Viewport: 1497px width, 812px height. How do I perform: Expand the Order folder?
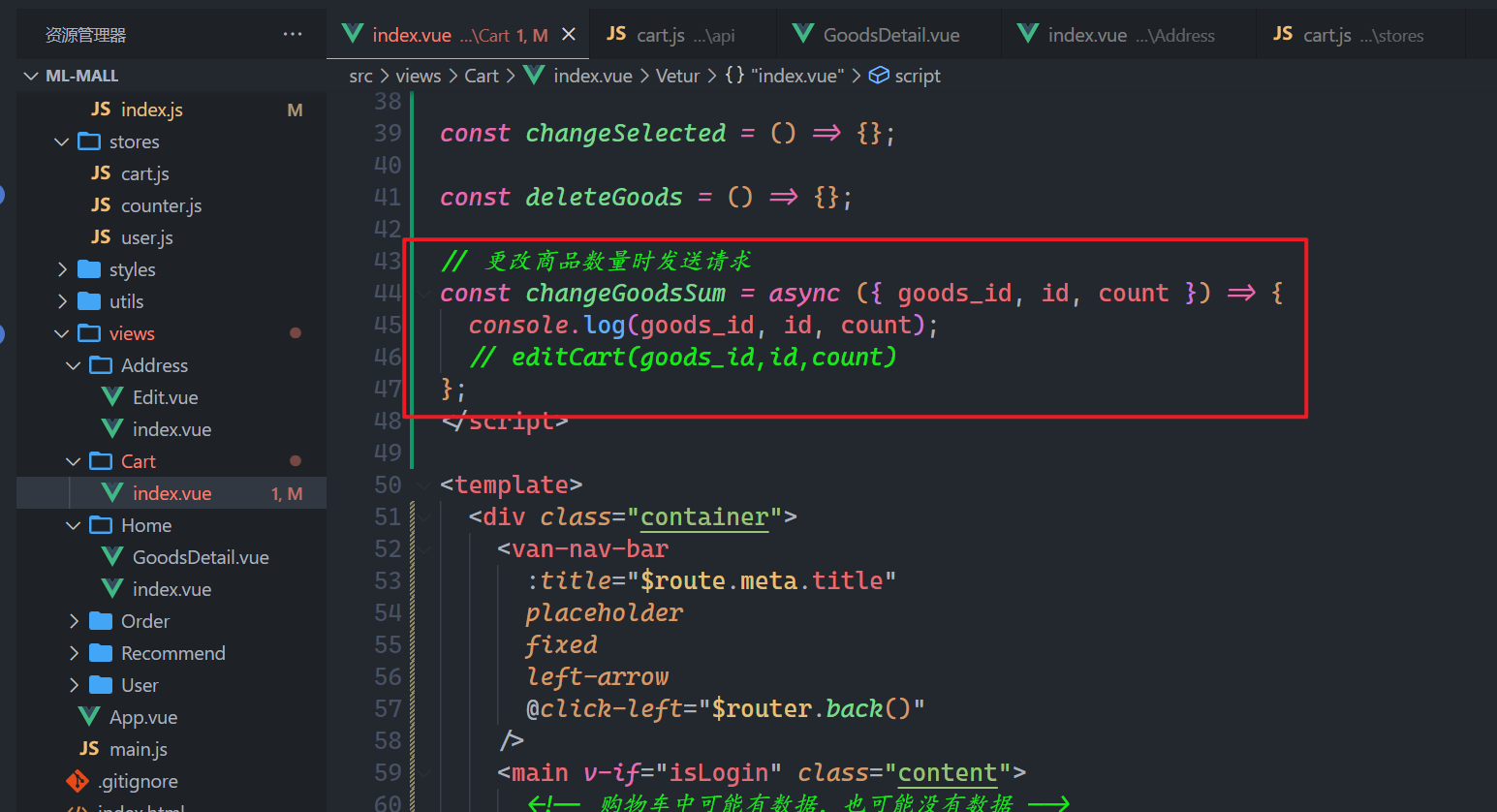click(x=74, y=621)
